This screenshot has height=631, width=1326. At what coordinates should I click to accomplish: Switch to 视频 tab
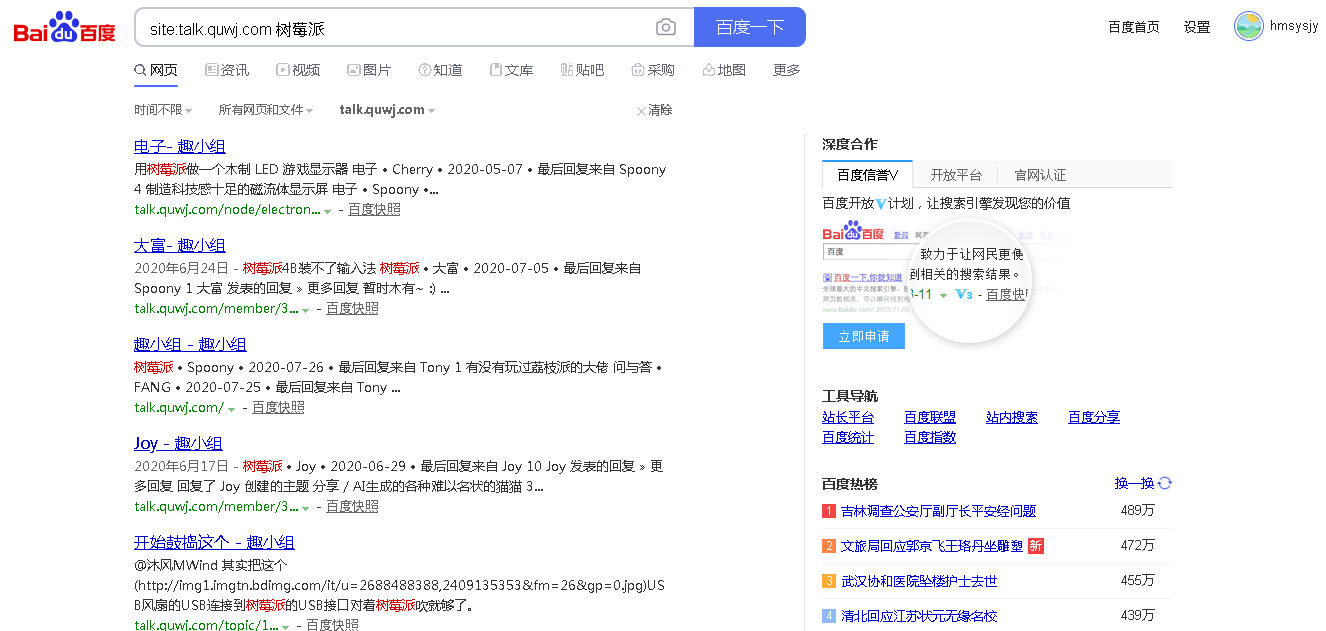click(x=298, y=70)
